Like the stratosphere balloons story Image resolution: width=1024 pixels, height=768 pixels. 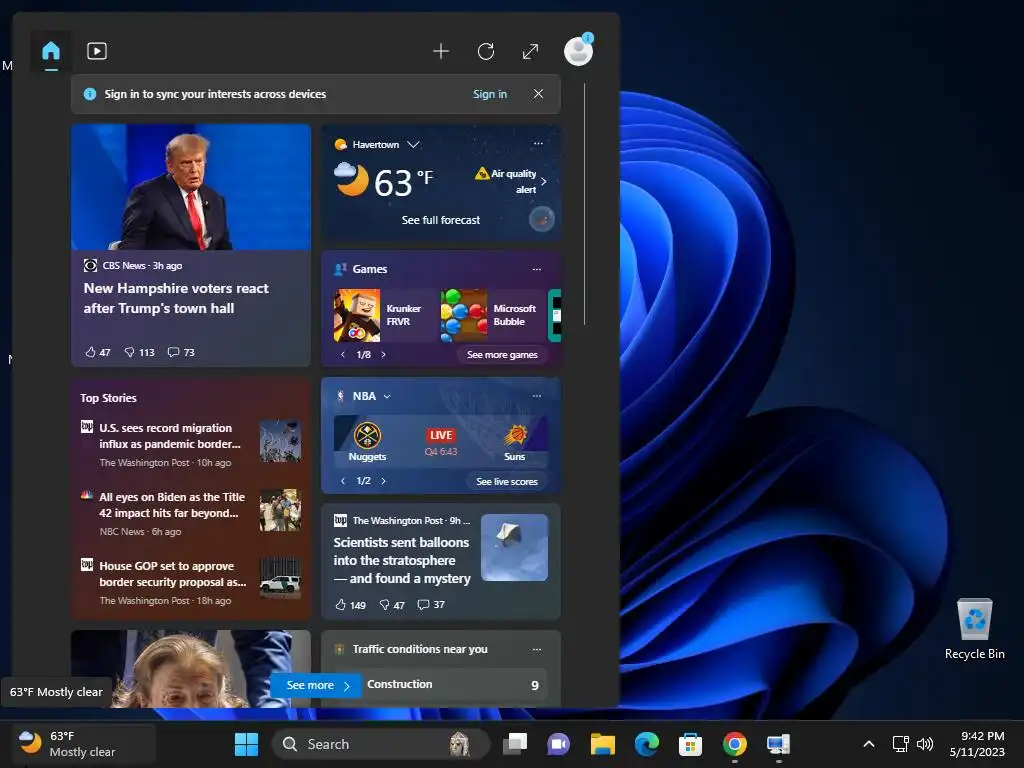click(350, 605)
